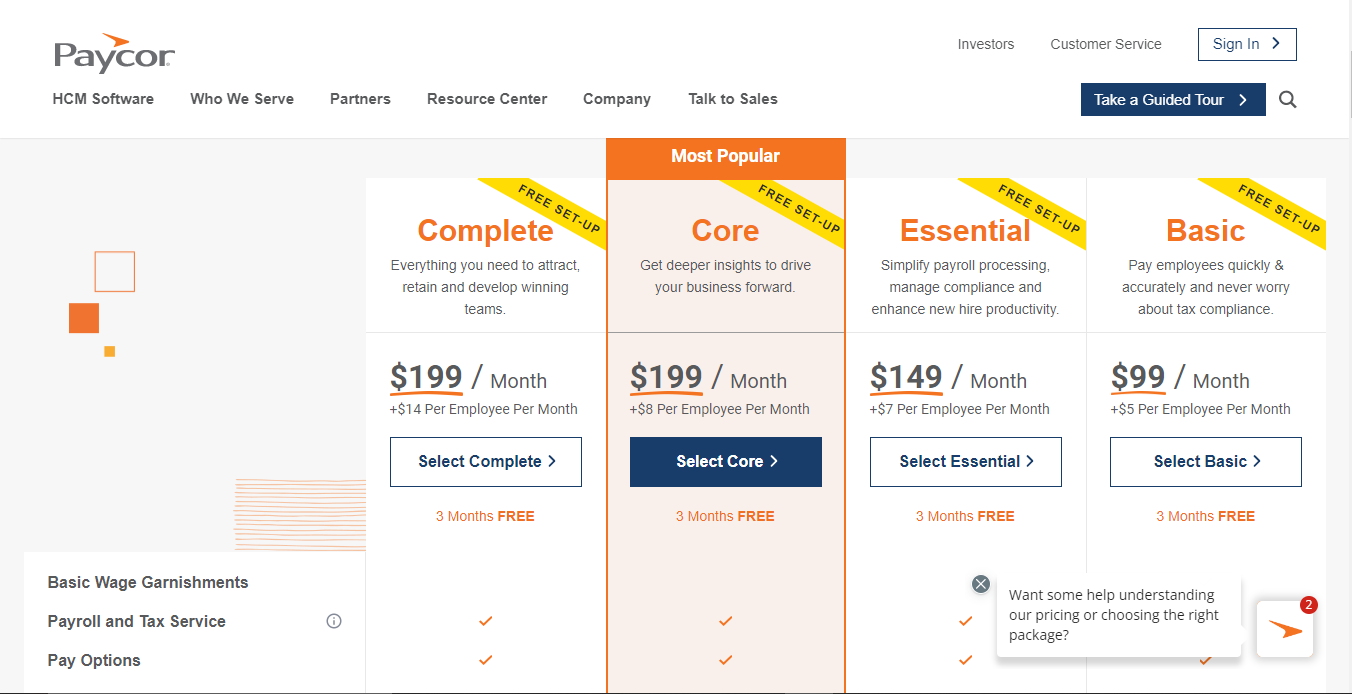This screenshot has width=1352, height=694.
Task: Click the Paycor logo
Action: 114,54
